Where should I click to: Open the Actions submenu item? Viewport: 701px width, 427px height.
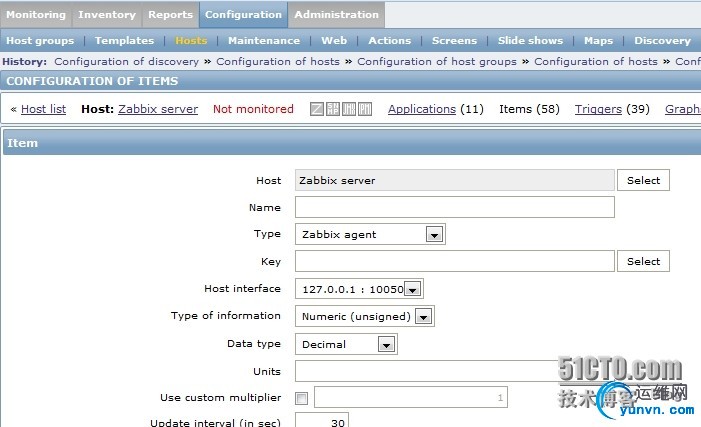[389, 41]
